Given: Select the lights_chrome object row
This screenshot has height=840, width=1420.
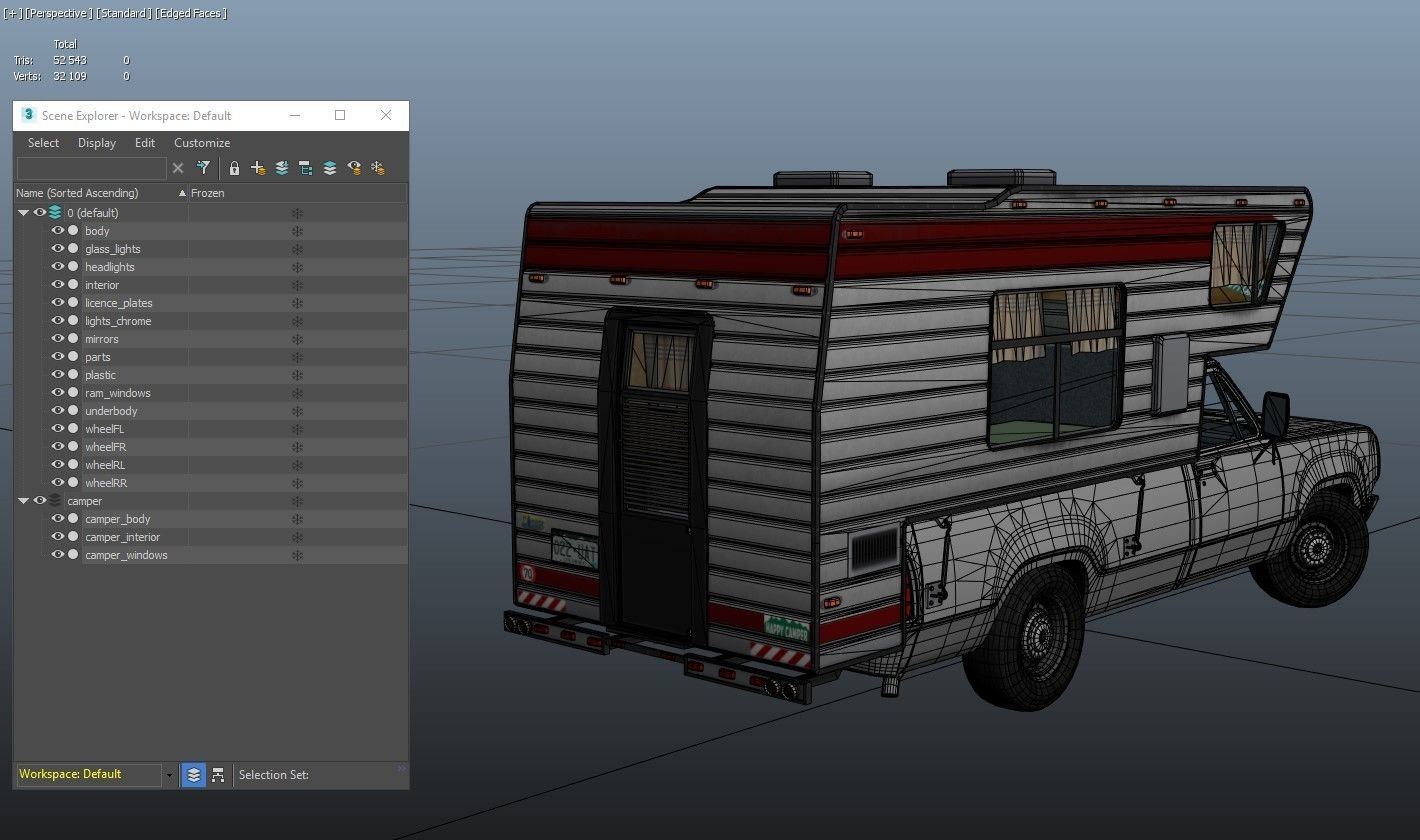Looking at the screenshot, I should click(x=118, y=321).
